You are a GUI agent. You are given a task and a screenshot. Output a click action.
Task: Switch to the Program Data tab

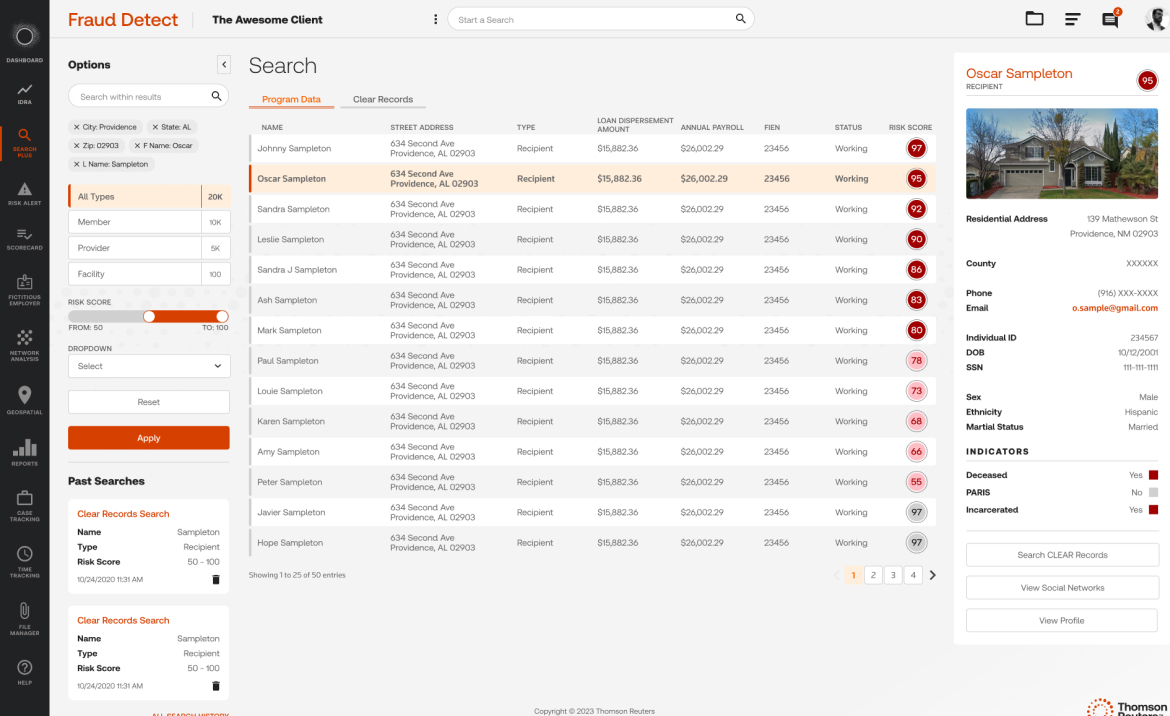(x=291, y=99)
